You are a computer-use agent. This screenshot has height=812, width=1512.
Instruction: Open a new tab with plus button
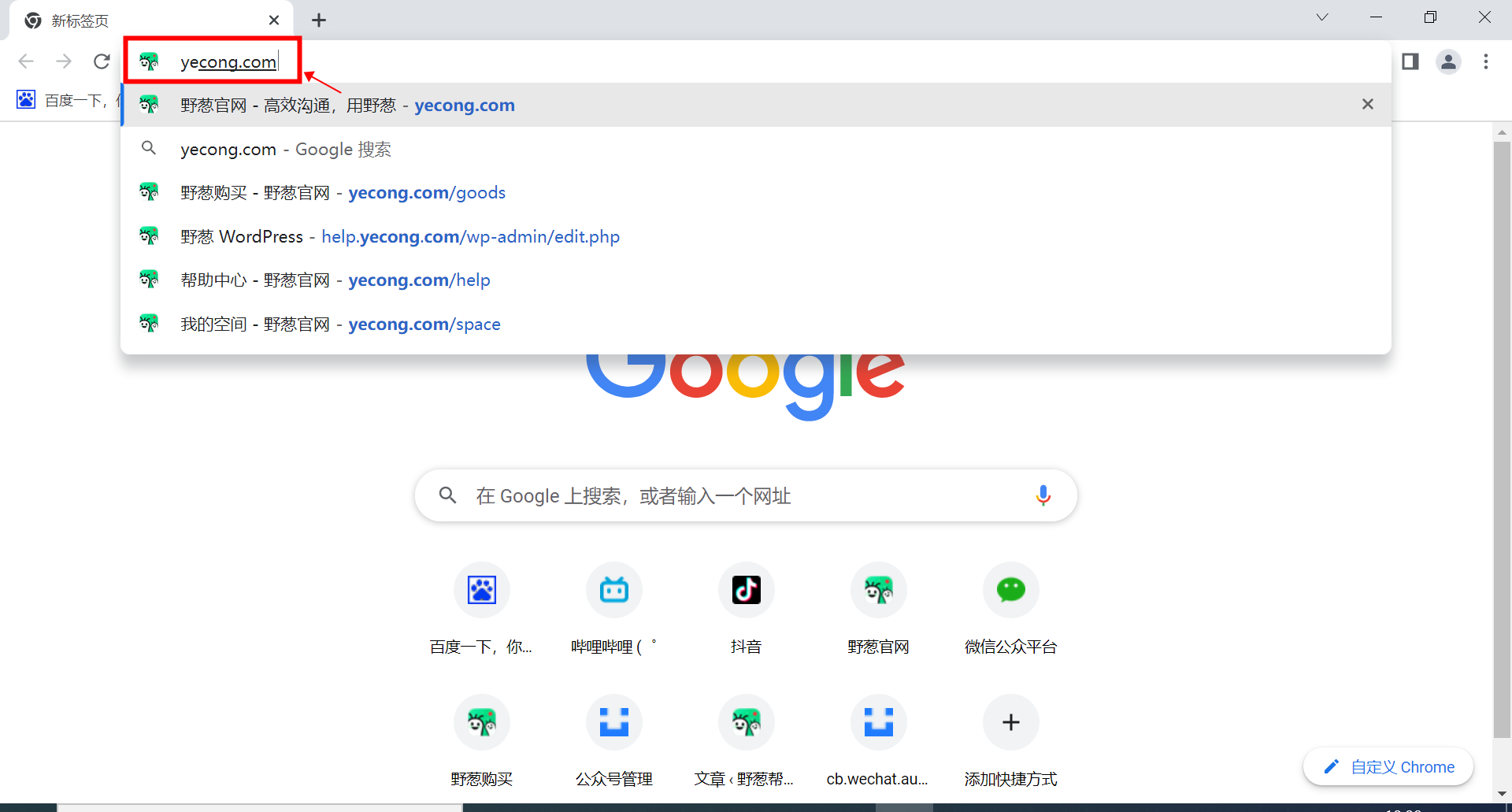tap(319, 20)
